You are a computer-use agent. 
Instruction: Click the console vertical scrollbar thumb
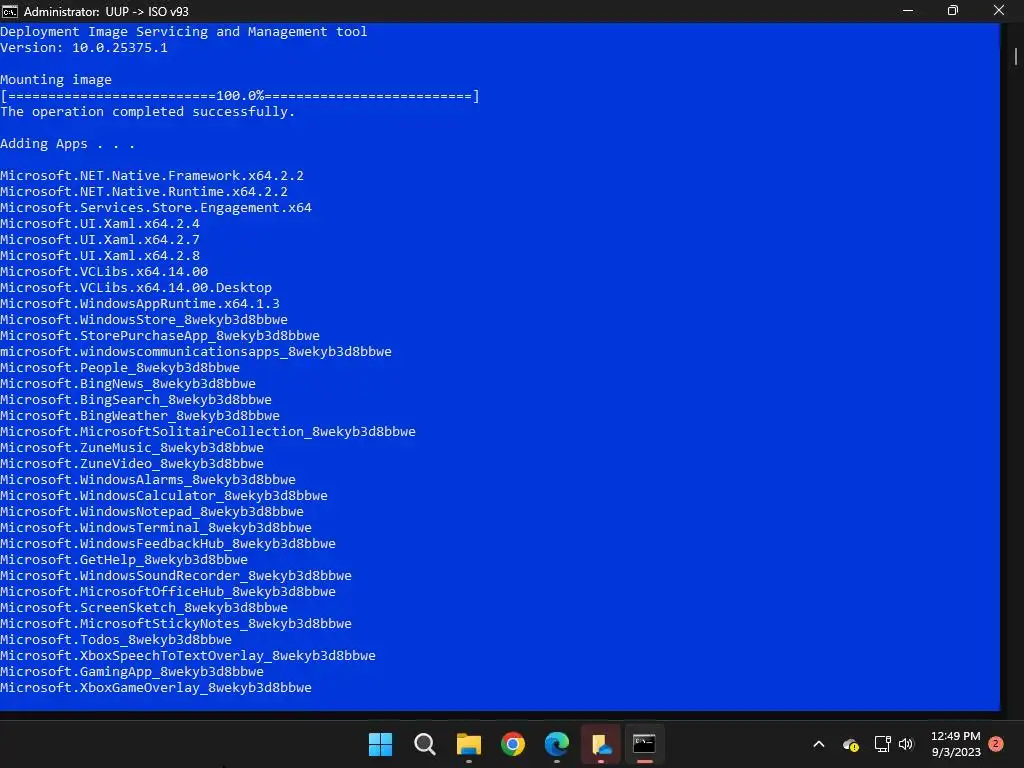click(1016, 56)
